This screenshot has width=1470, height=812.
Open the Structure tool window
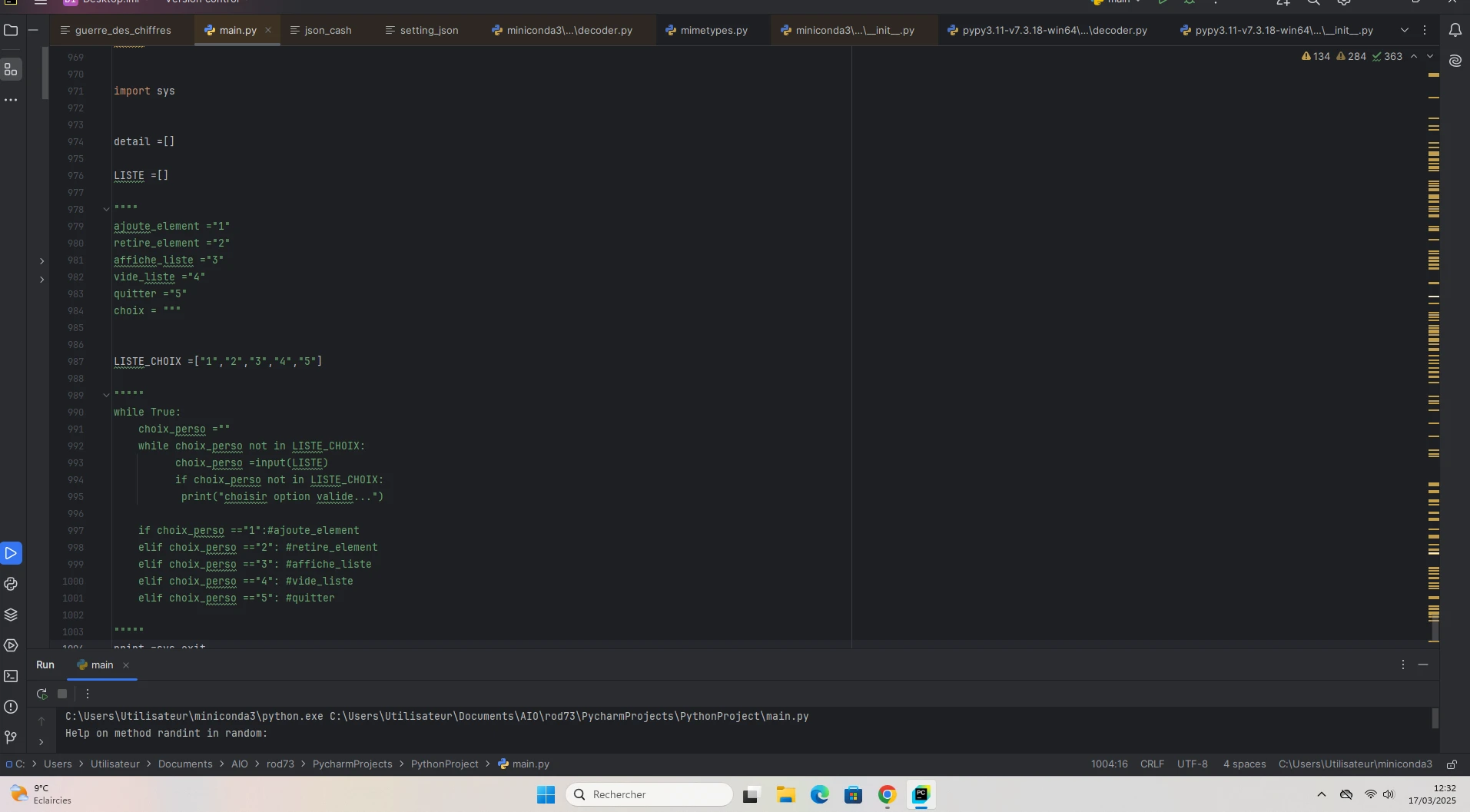pyautogui.click(x=11, y=70)
